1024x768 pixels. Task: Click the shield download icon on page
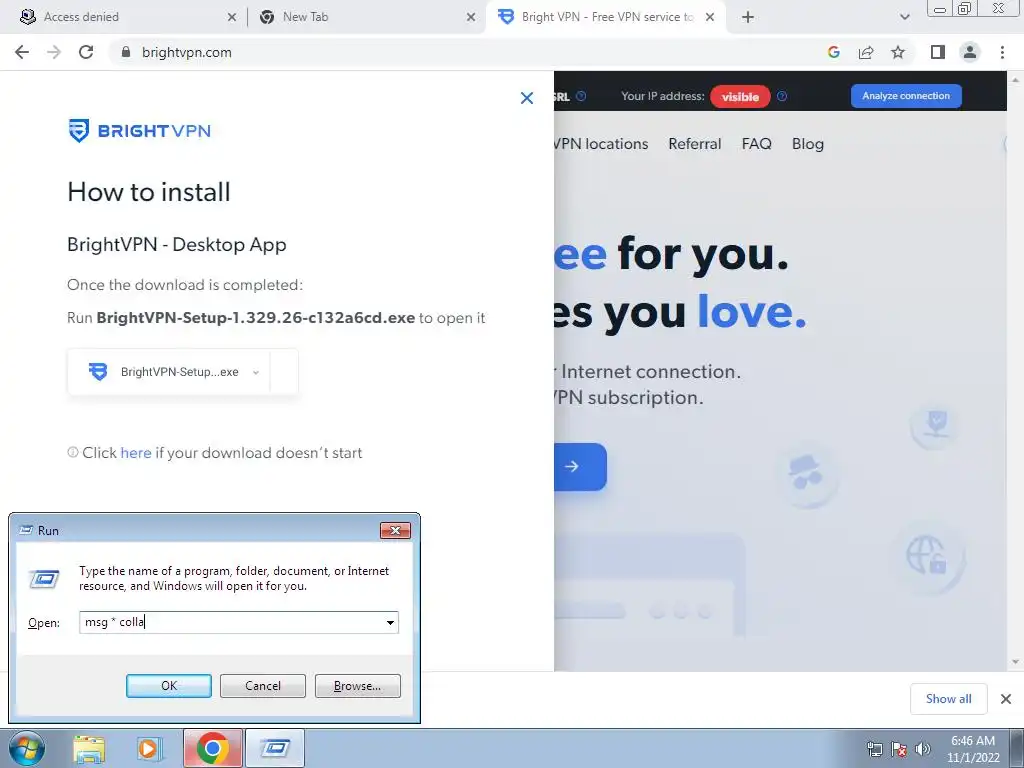(x=935, y=423)
